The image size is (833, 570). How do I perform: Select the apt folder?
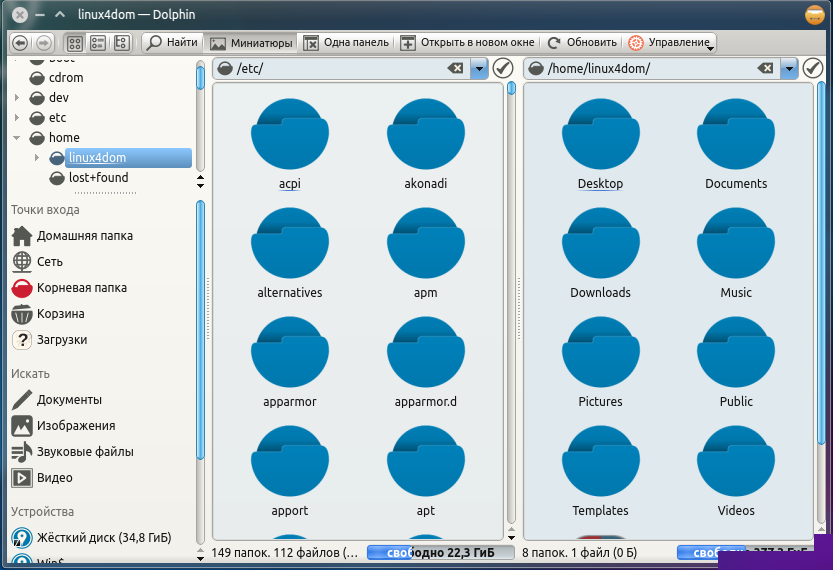tap(426, 471)
